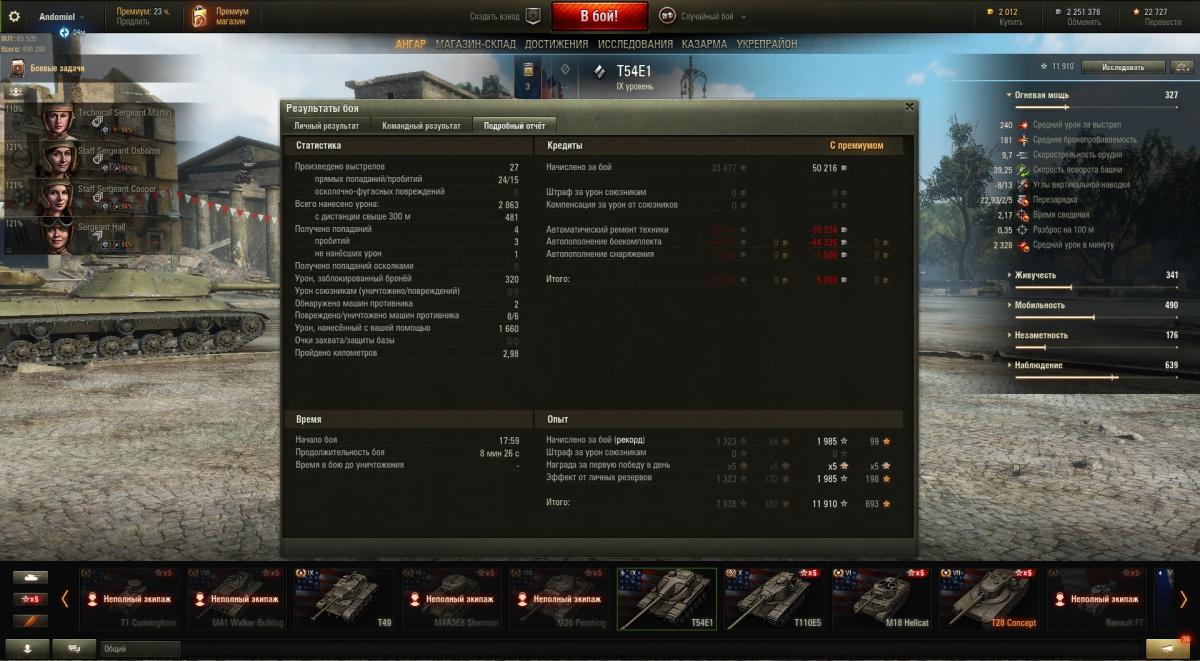
Task: Open the ИССЛЕДОВАНИЯ menu item
Action: click(x=635, y=44)
